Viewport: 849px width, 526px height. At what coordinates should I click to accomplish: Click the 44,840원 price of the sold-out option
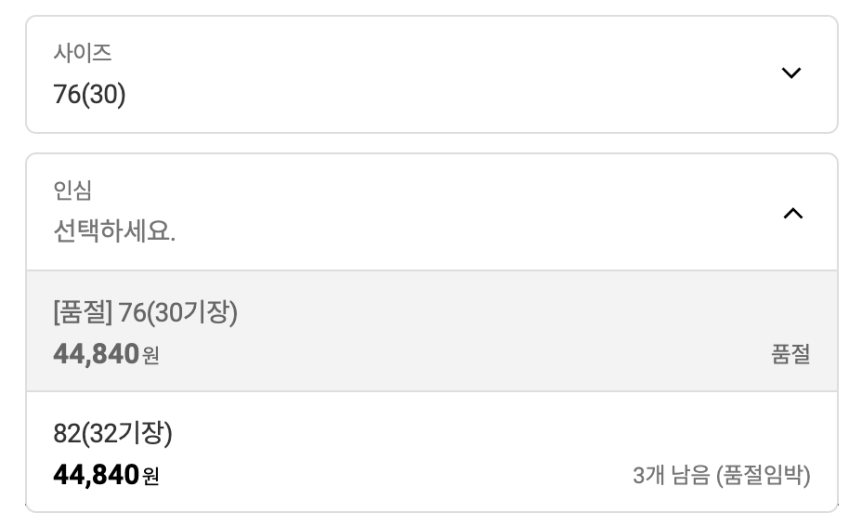pos(105,354)
